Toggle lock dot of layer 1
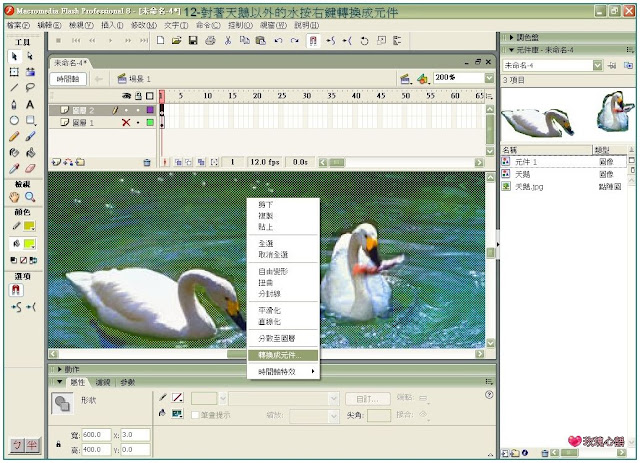640x463 pixels. pos(138,122)
